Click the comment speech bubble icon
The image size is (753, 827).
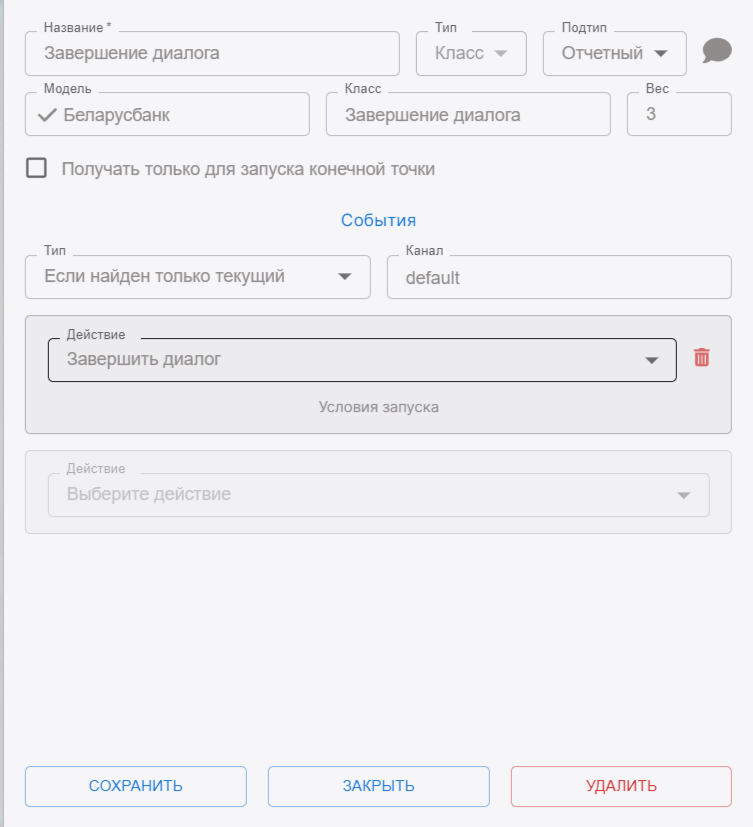click(x=717, y=51)
